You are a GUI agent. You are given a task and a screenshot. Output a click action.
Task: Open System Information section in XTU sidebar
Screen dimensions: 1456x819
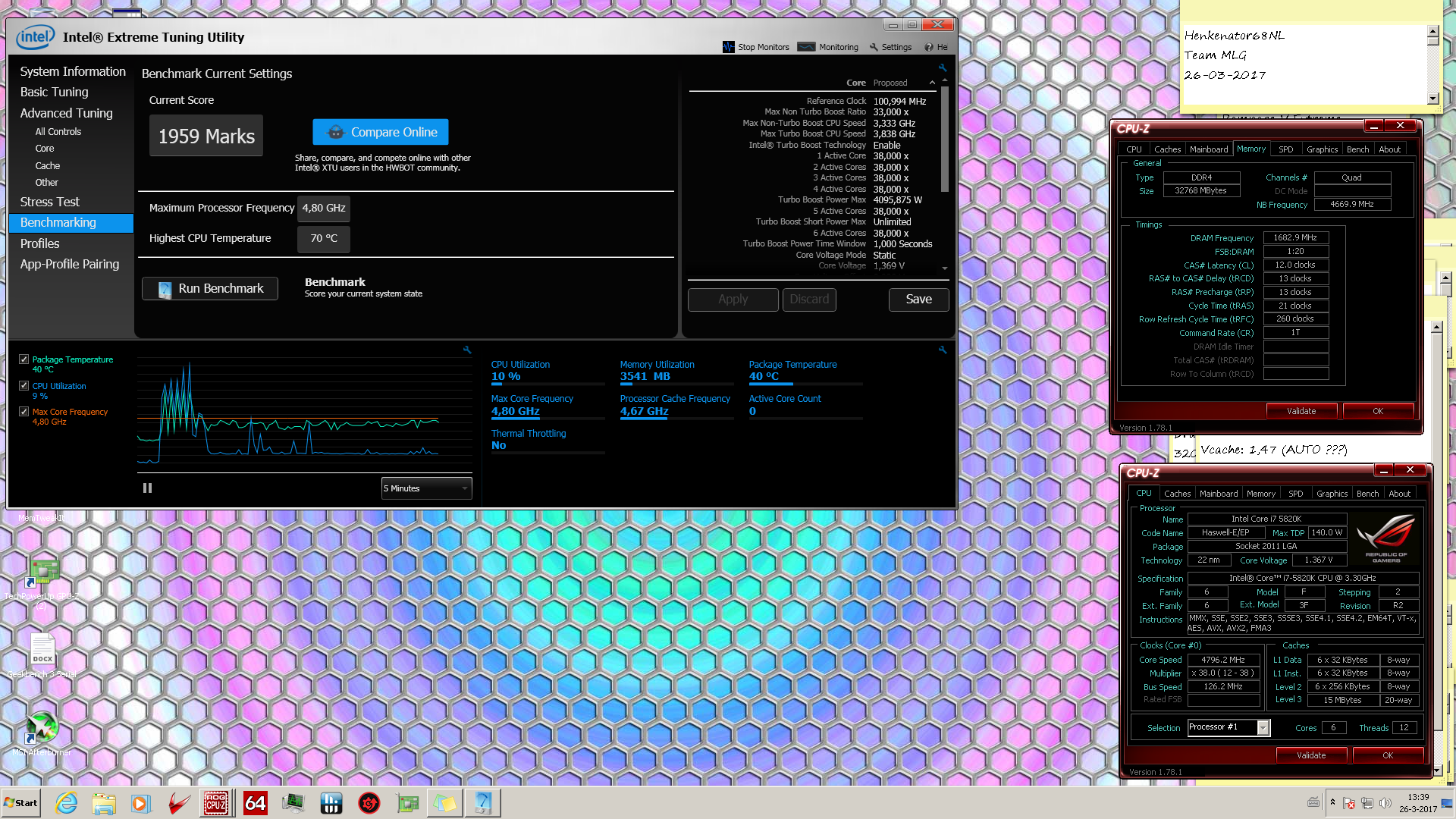[x=73, y=71]
